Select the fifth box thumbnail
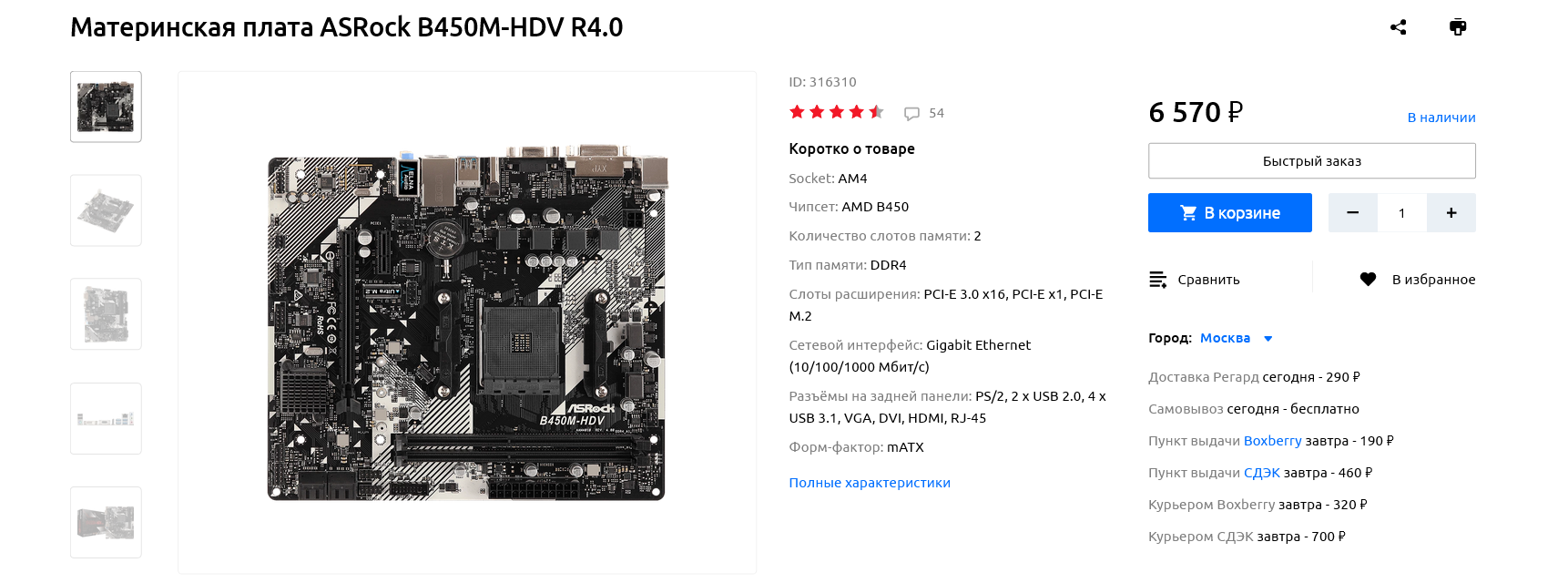1568x583 pixels. 106,523
